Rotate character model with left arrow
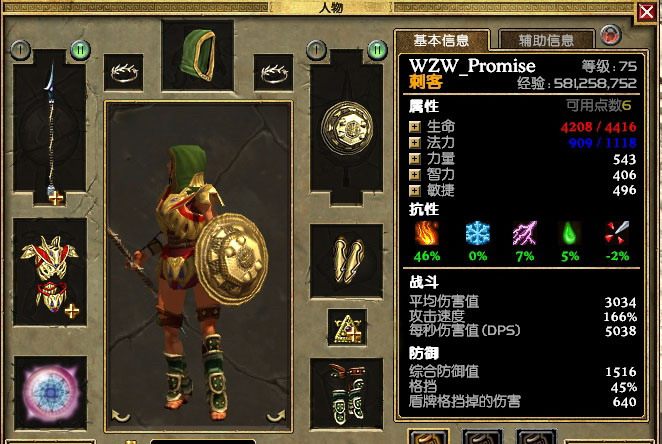 pos(121,416)
